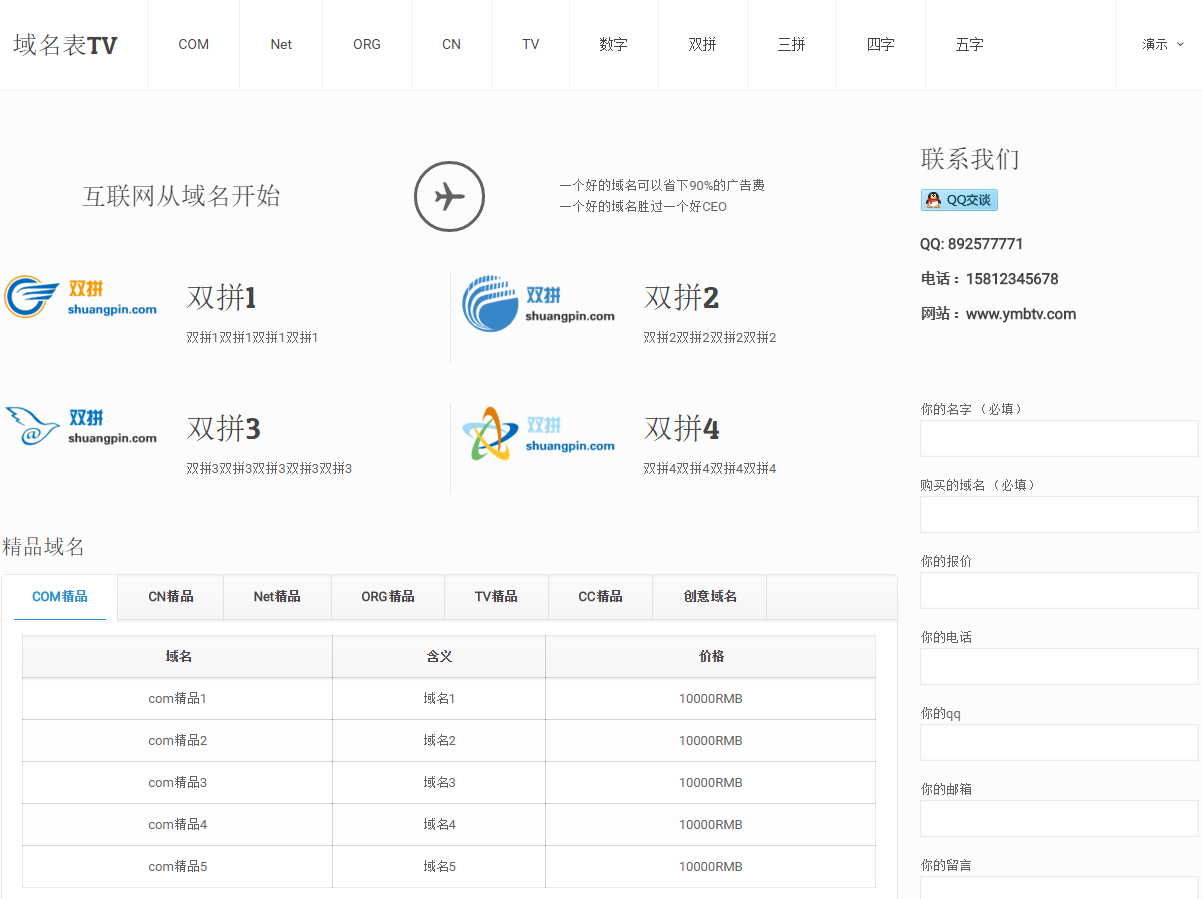The image size is (1203, 899).
Task: Open the 双拼 navigation menu item
Action: (703, 45)
